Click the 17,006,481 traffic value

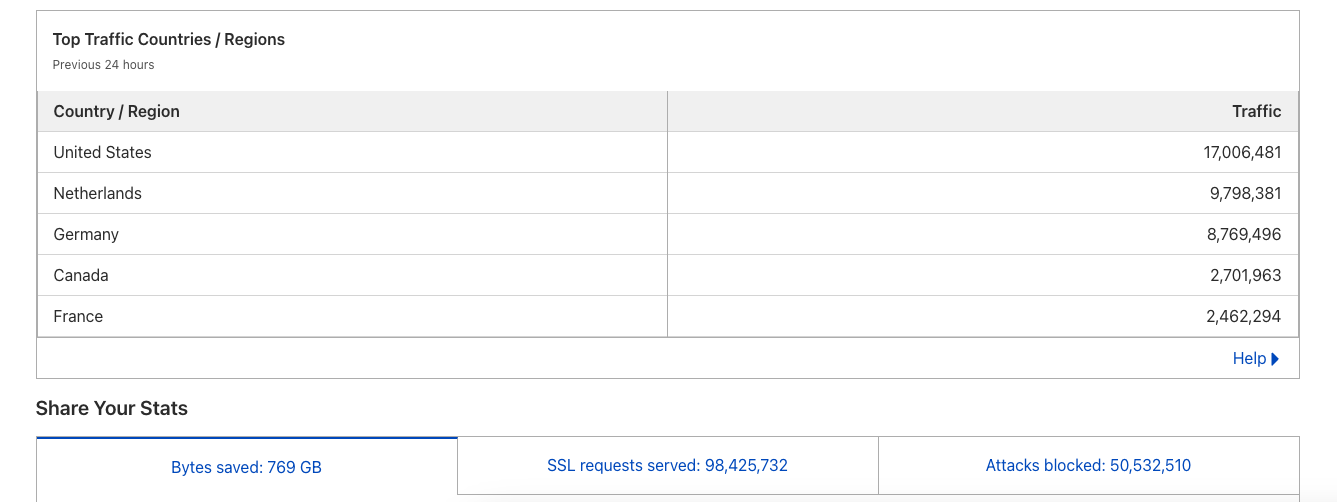tap(1242, 152)
